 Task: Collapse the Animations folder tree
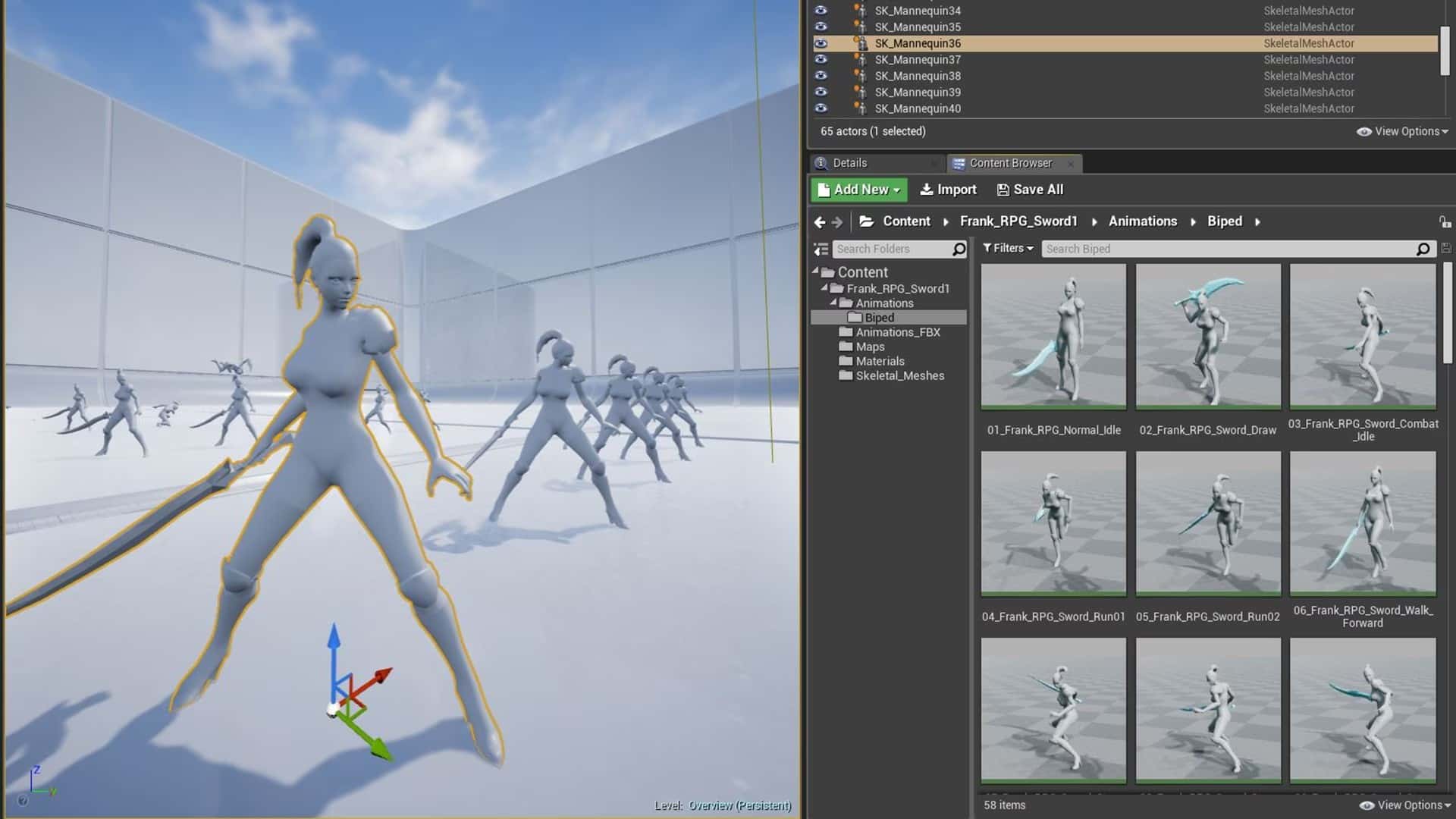(833, 302)
